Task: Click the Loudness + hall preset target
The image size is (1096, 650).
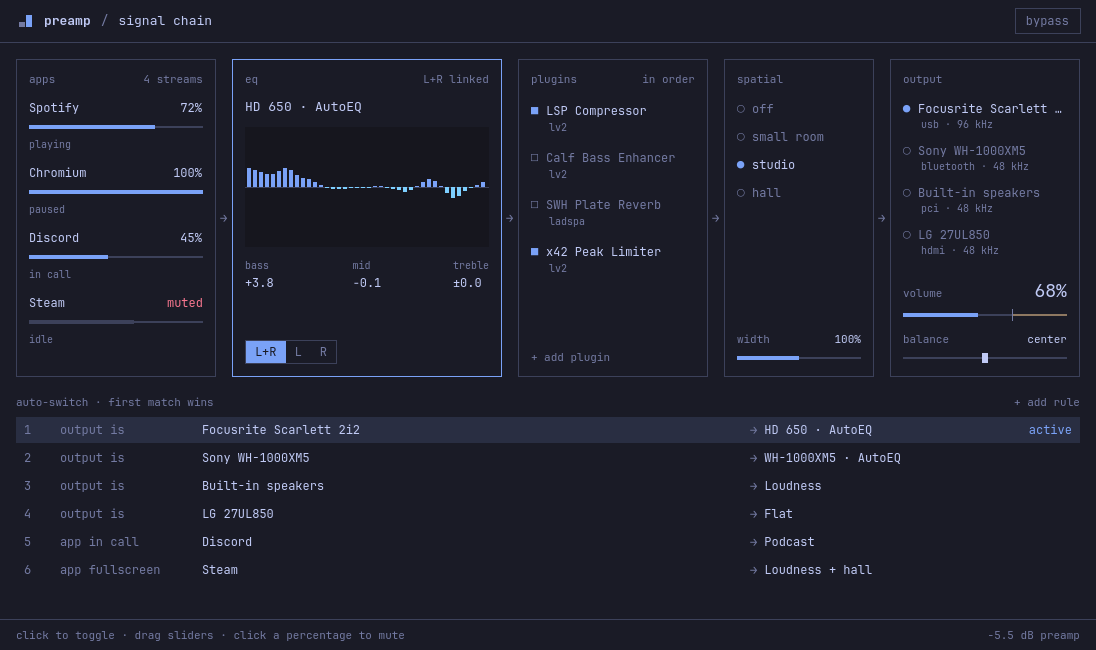Action: pos(818,570)
